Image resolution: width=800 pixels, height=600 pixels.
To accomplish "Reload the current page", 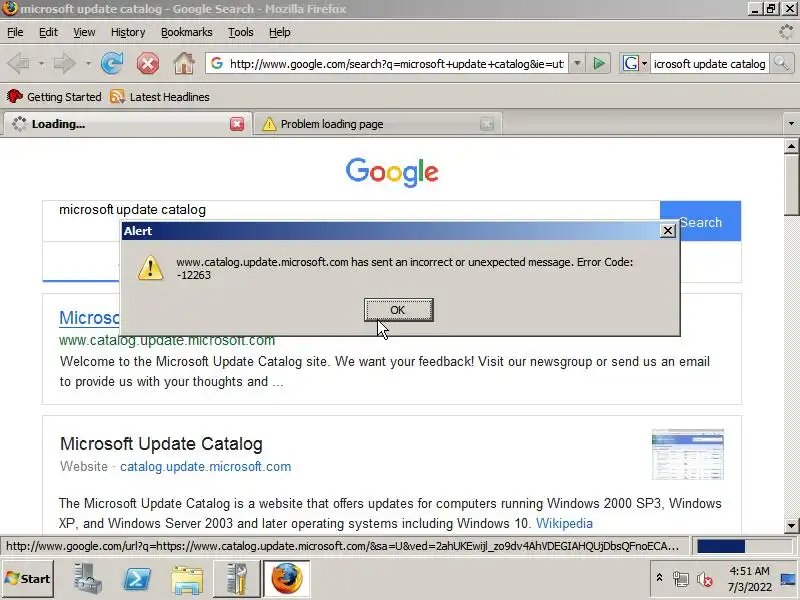I will 112,64.
